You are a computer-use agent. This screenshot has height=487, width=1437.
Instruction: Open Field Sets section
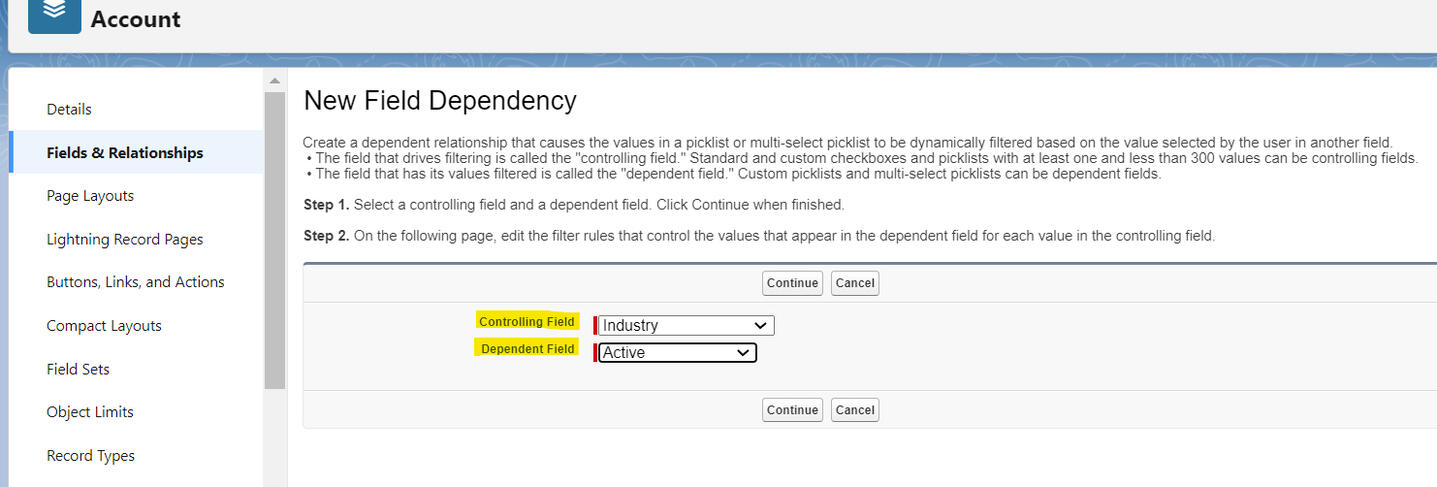coord(78,369)
